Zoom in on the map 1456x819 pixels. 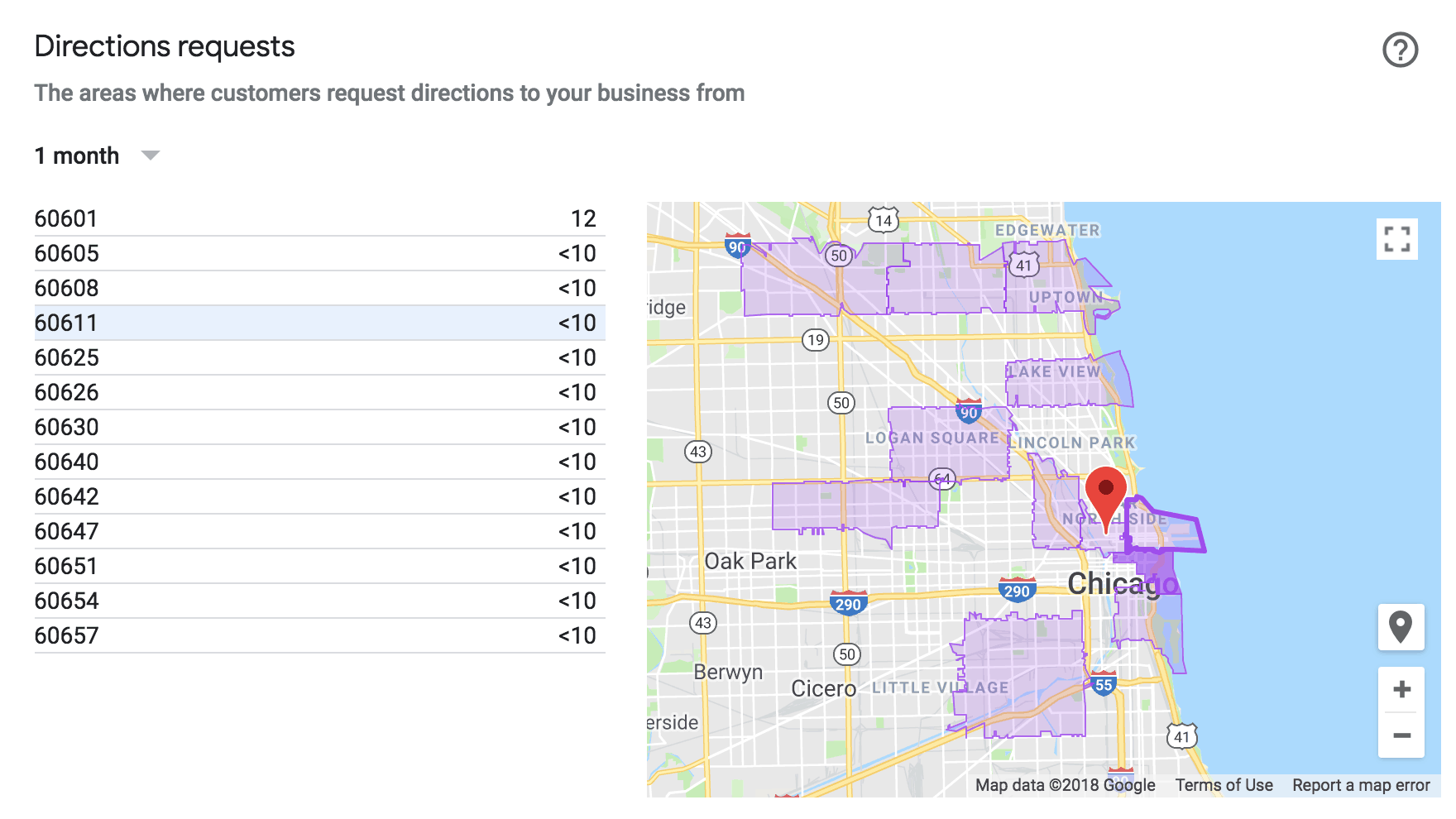click(1401, 689)
